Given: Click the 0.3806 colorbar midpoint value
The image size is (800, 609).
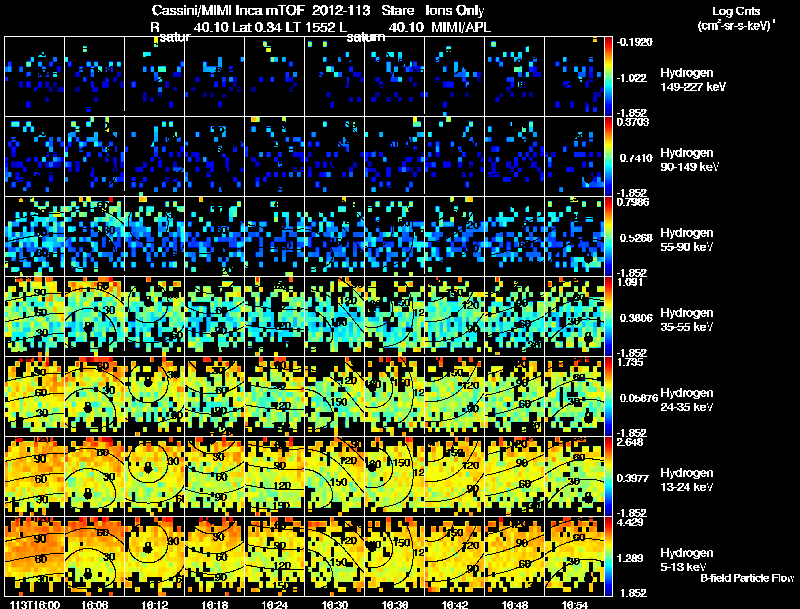Looking at the screenshot, I should tap(636, 318).
